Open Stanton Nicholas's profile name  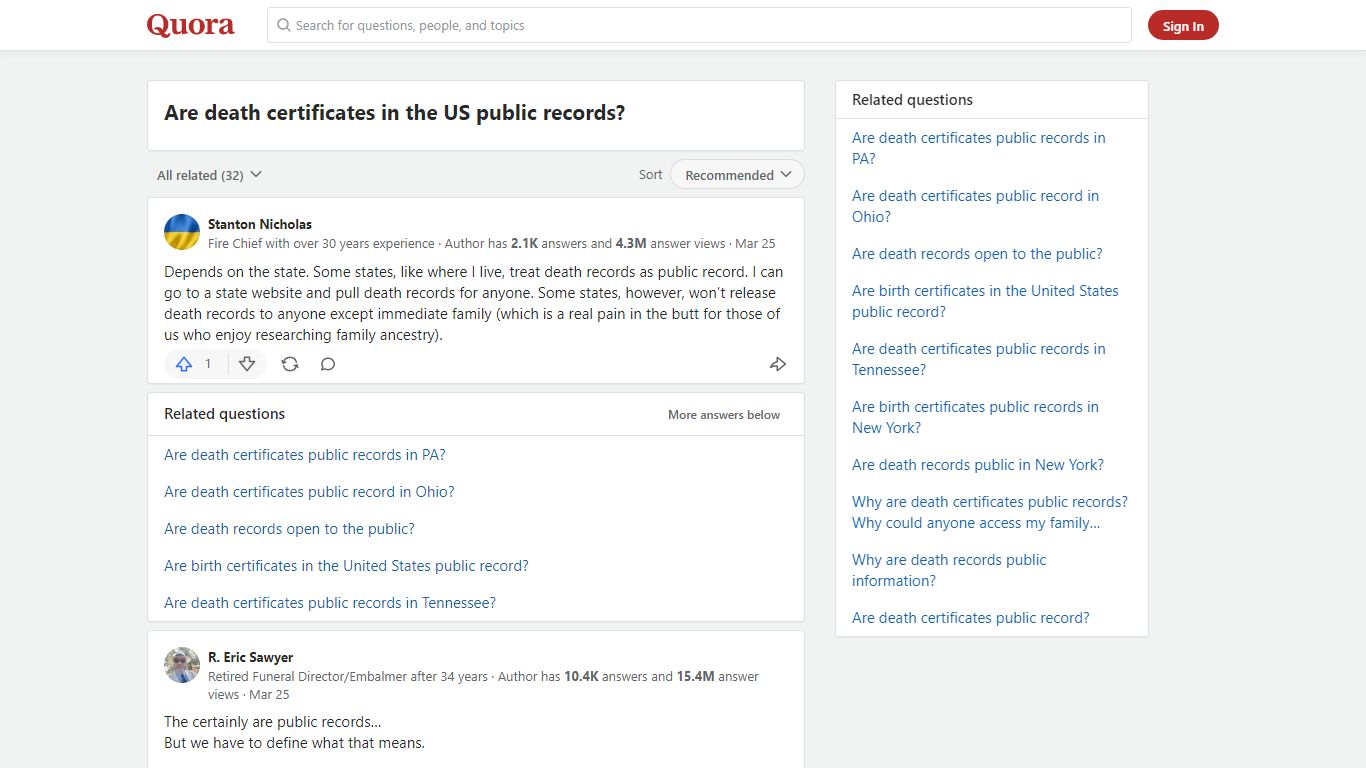(260, 224)
